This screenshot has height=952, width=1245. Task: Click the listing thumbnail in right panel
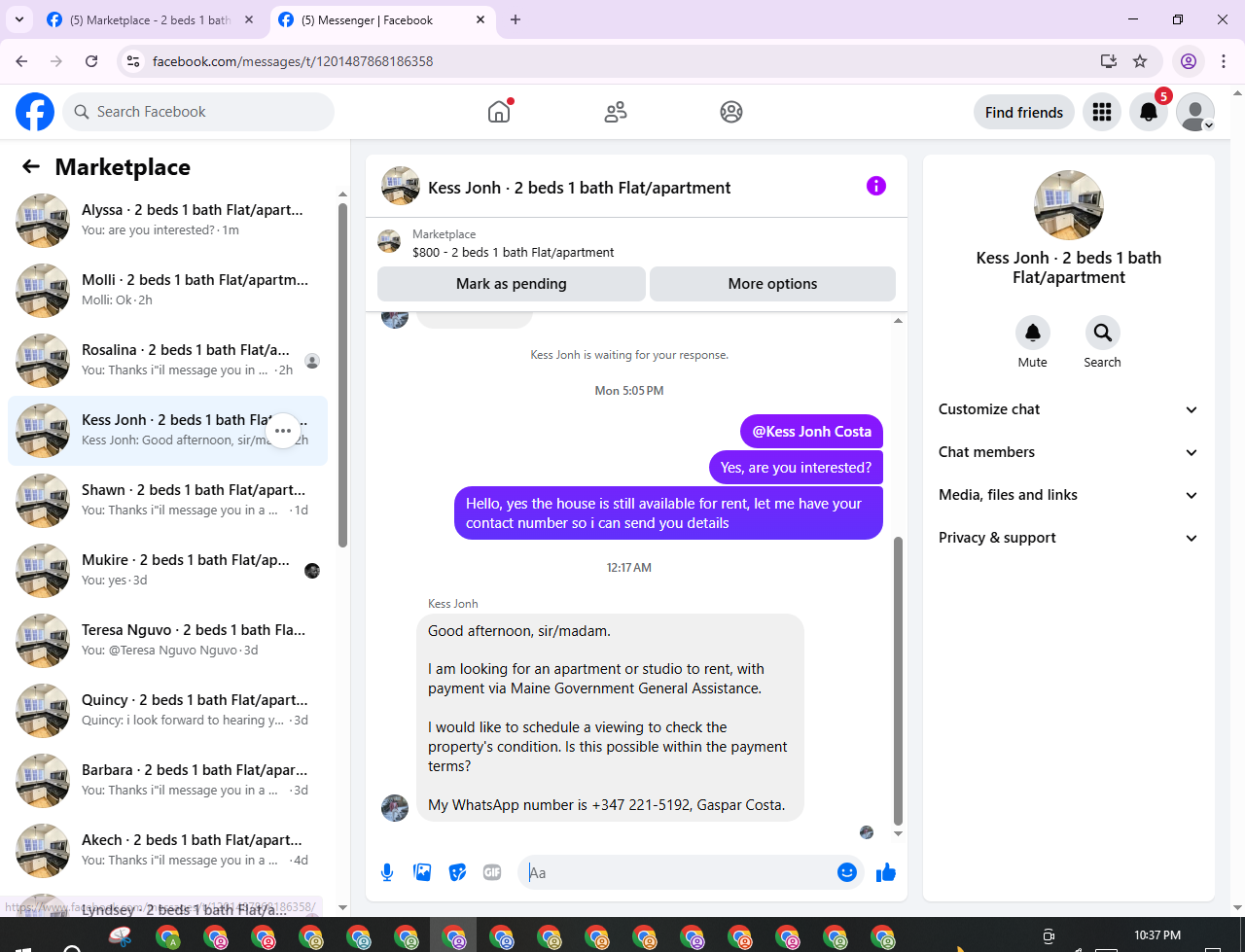point(1068,205)
